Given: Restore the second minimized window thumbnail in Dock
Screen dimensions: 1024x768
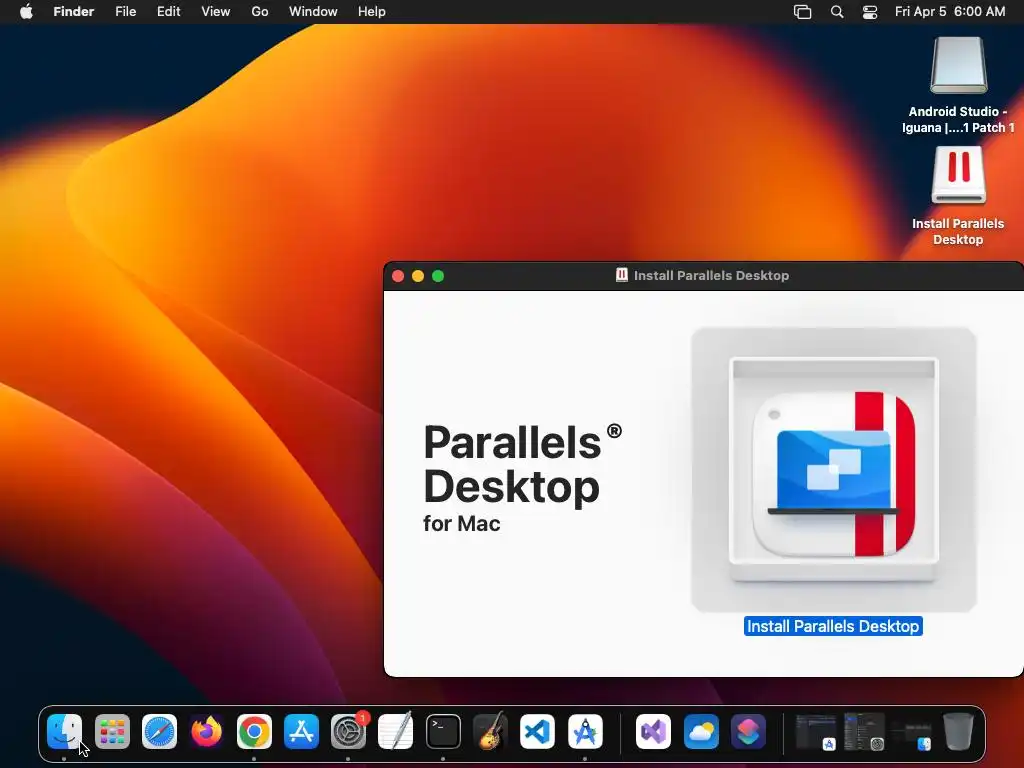Looking at the screenshot, I should pos(864,732).
